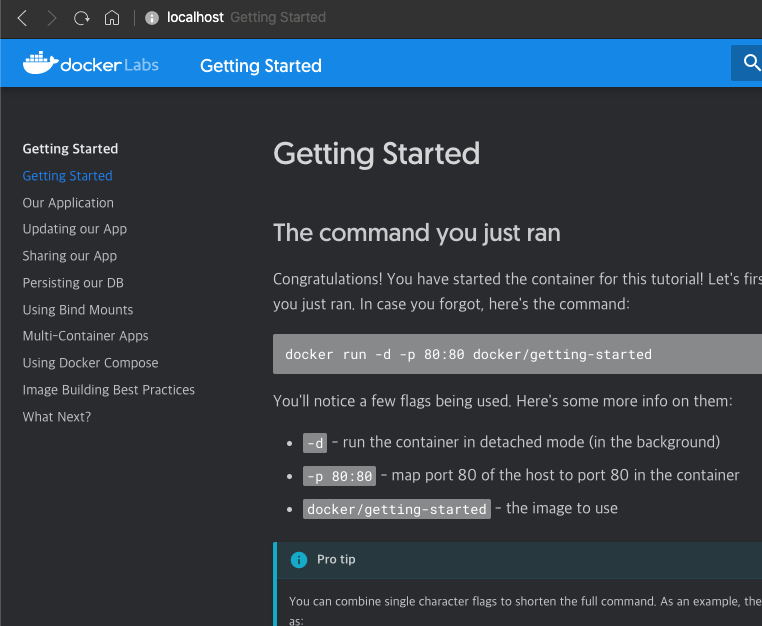
Task: Click the docker run command code block
Action: coord(517,354)
